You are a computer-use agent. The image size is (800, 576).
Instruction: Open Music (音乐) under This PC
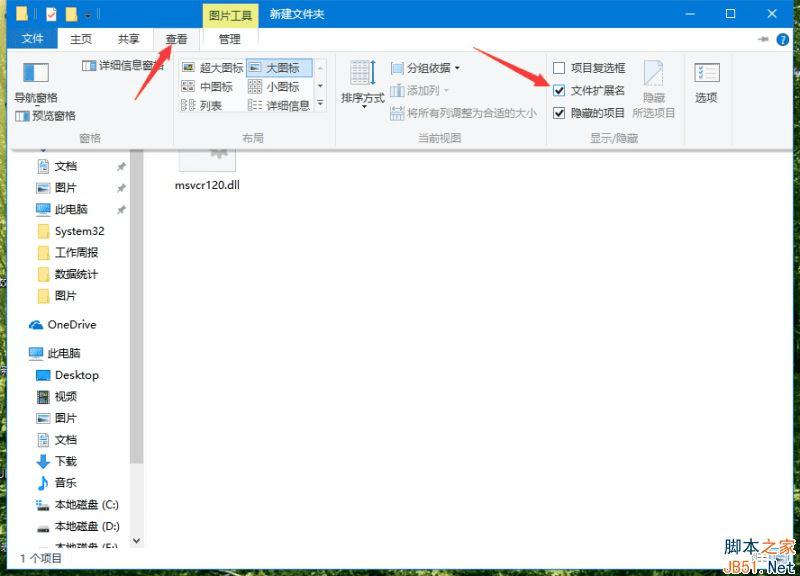pyautogui.click(x=65, y=483)
